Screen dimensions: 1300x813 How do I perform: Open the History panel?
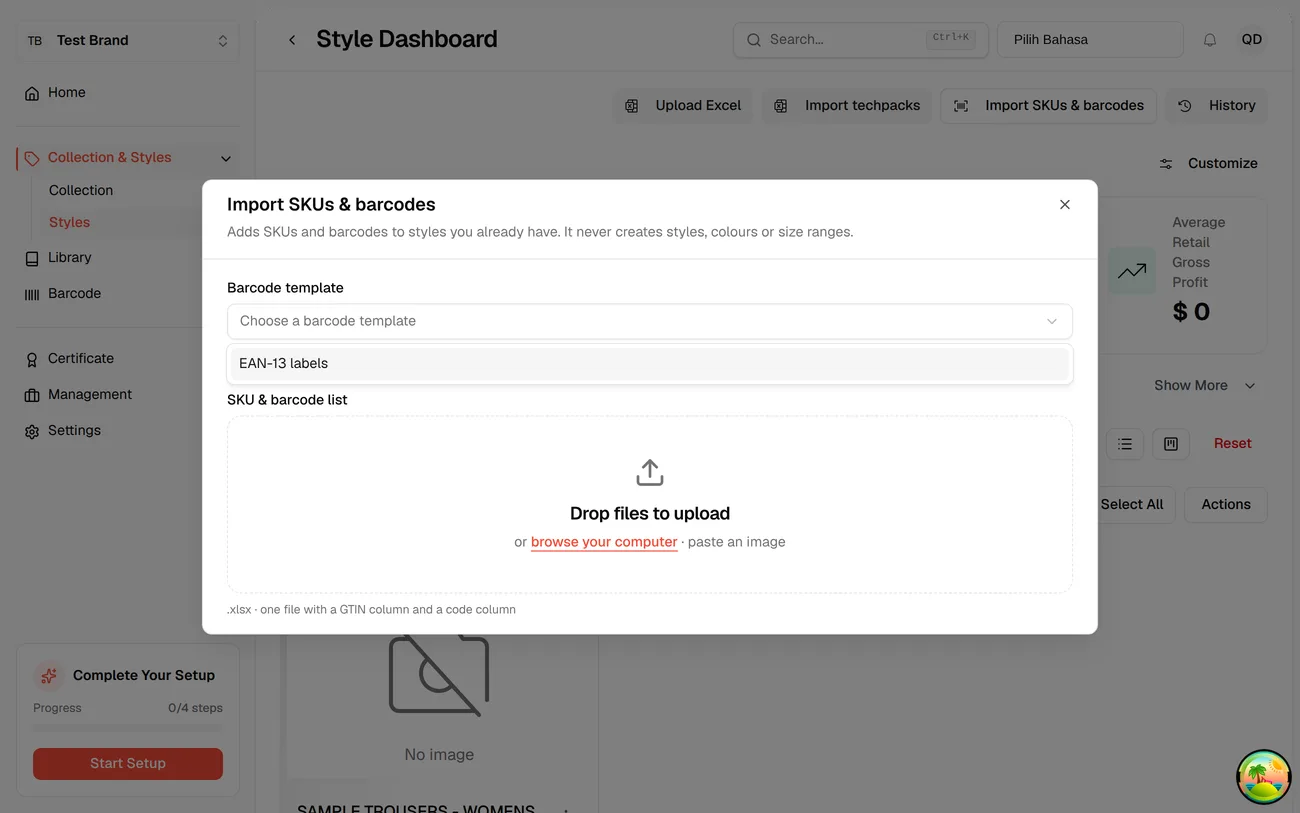[x=1217, y=106]
